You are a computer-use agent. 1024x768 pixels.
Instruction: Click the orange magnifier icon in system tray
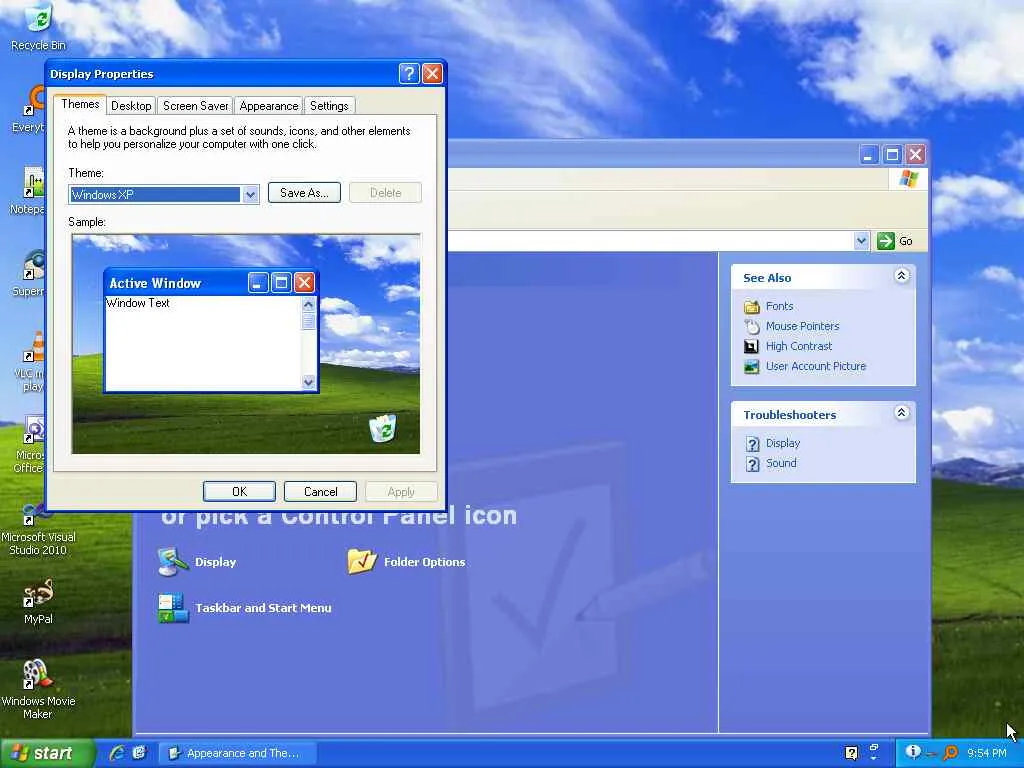[x=951, y=753]
